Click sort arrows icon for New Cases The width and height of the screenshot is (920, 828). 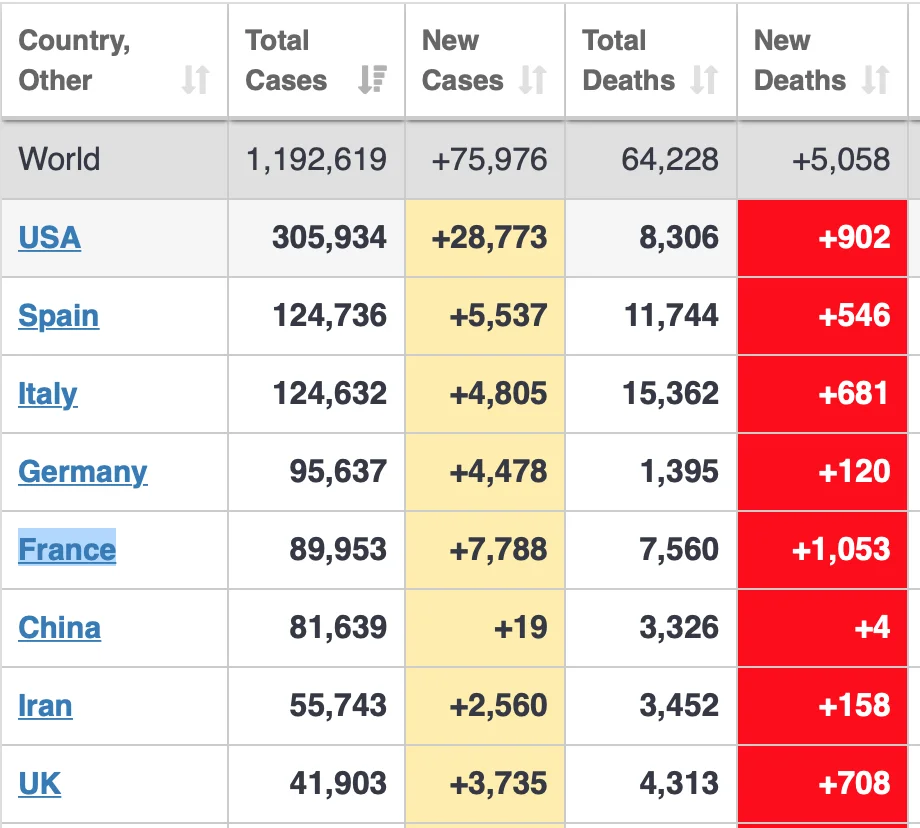pos(533,80)
